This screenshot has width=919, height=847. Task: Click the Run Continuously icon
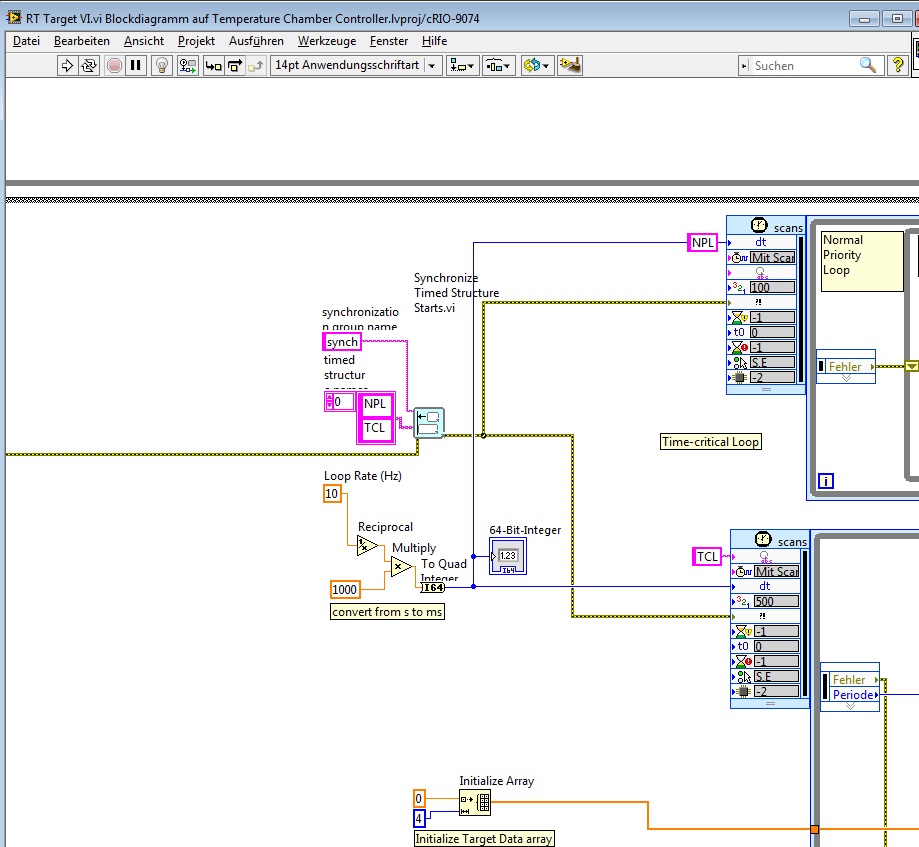(90, 65)
